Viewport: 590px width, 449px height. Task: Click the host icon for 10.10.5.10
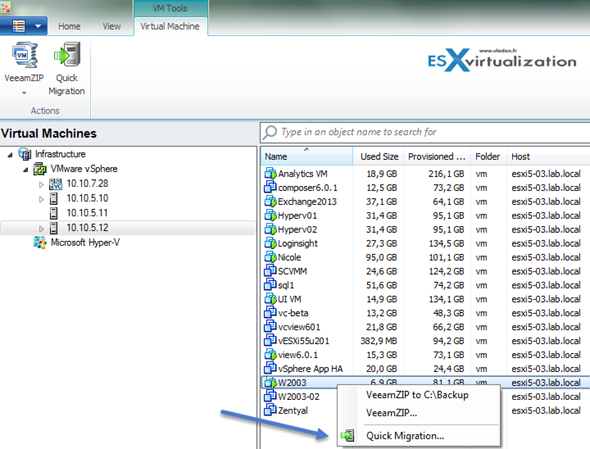tap(54, 199)
